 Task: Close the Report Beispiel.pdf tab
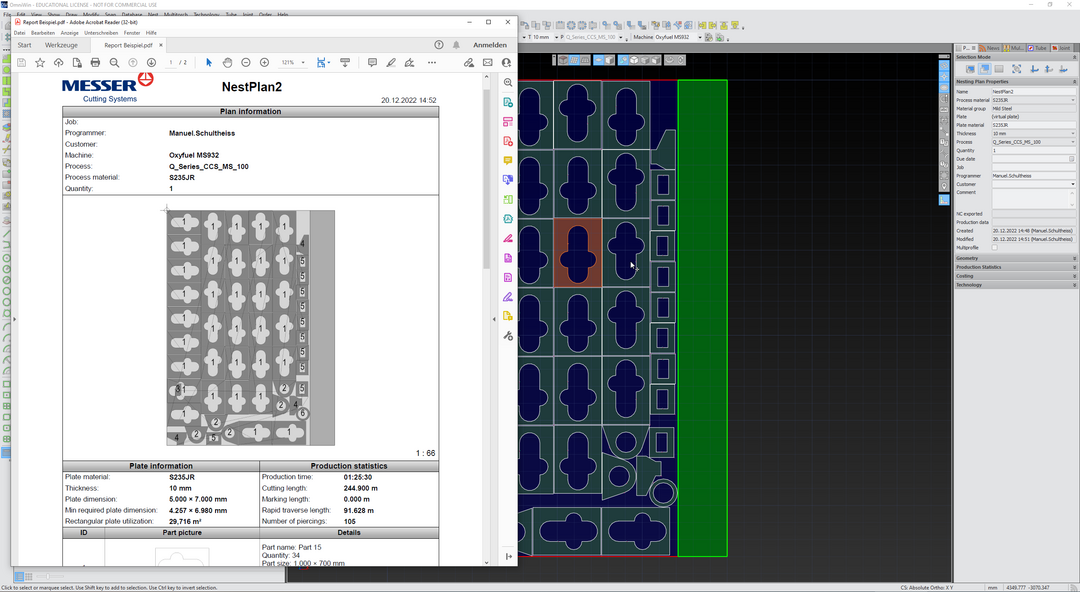click(161, 45)
